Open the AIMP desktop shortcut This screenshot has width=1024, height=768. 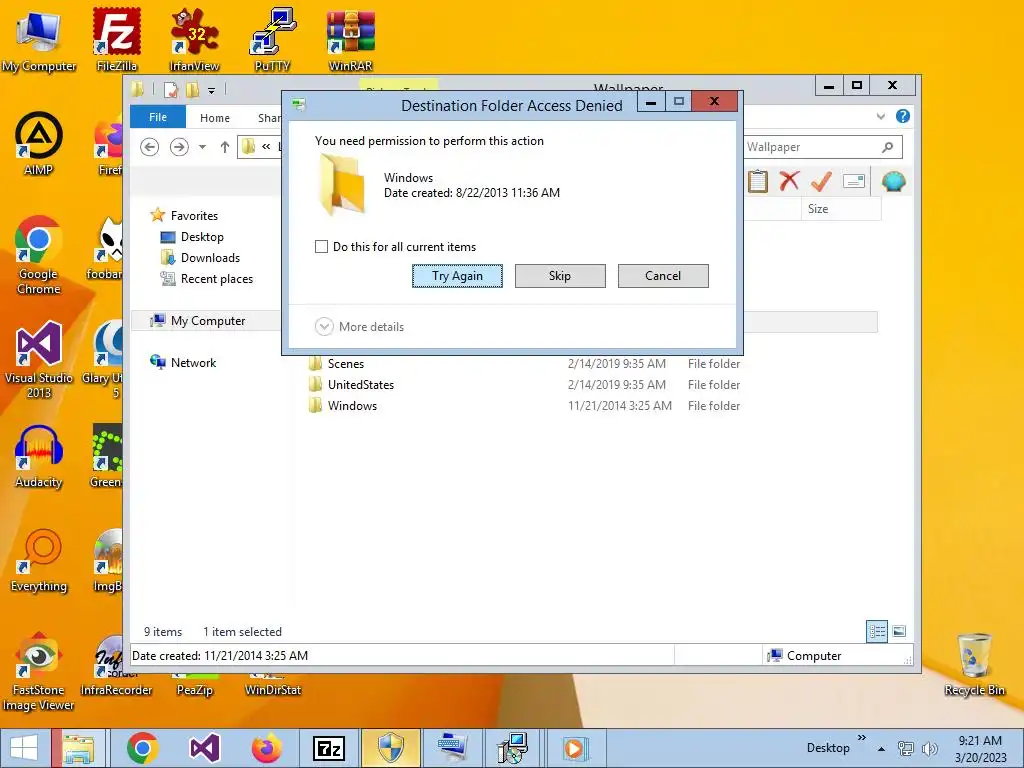click(39, 144)
